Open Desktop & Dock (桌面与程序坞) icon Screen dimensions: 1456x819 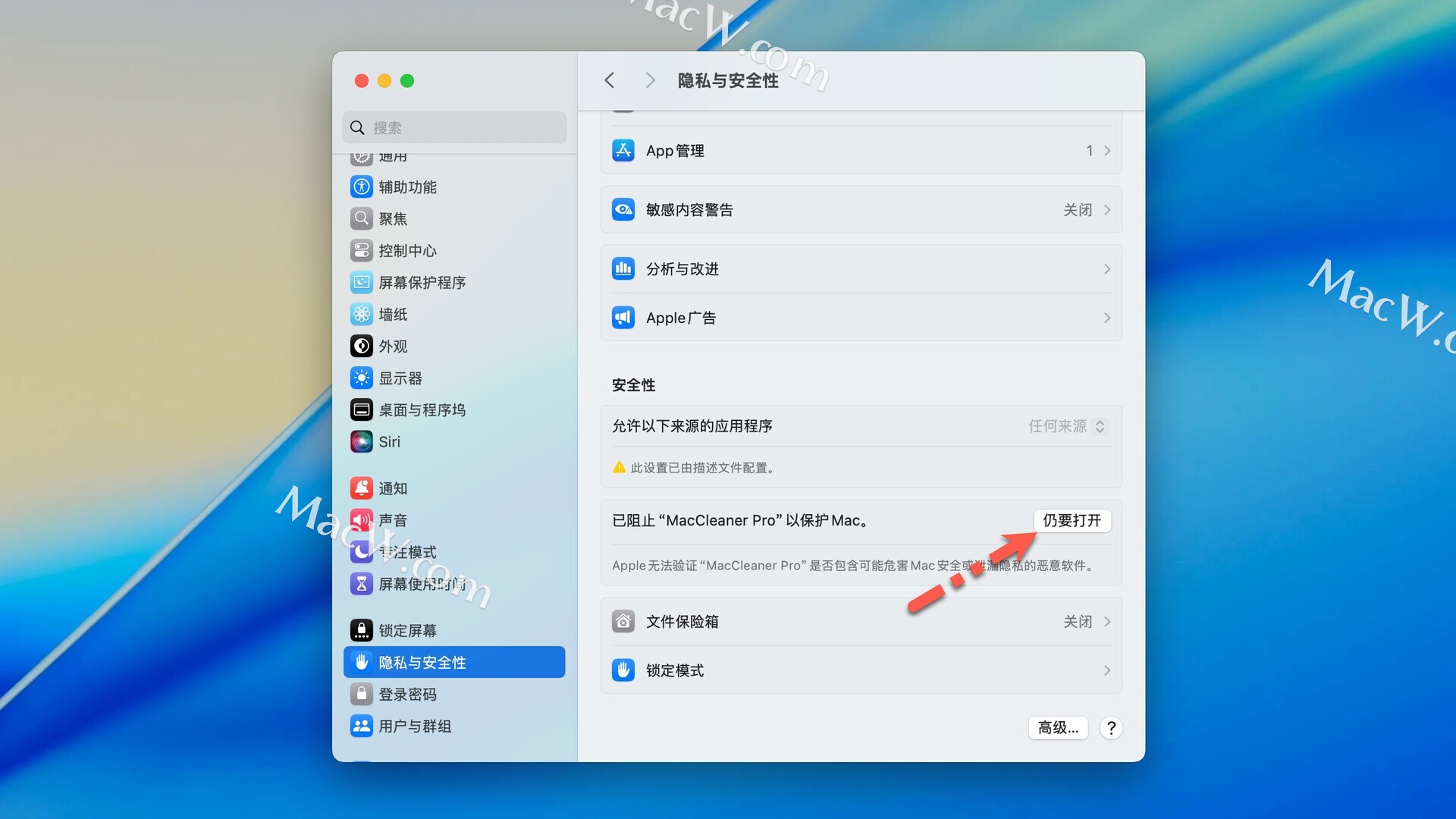point(362,409)
